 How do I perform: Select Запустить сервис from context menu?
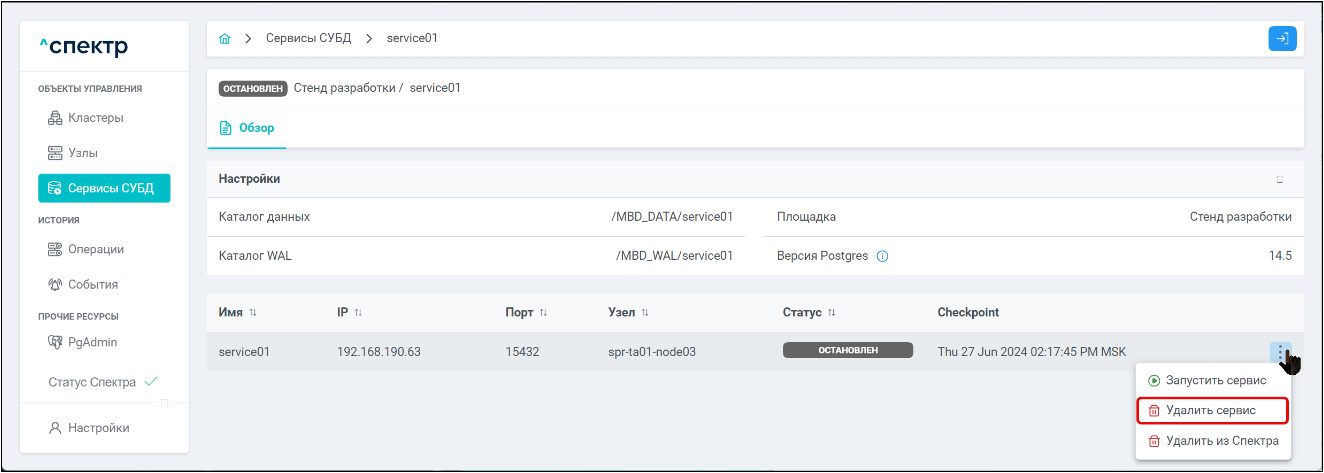1212,381
